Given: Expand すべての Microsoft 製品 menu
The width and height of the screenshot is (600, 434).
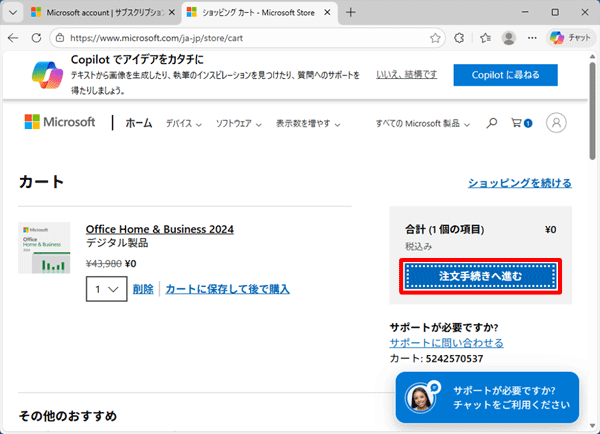Looking at the screenshot, I should tap(421, 123).
